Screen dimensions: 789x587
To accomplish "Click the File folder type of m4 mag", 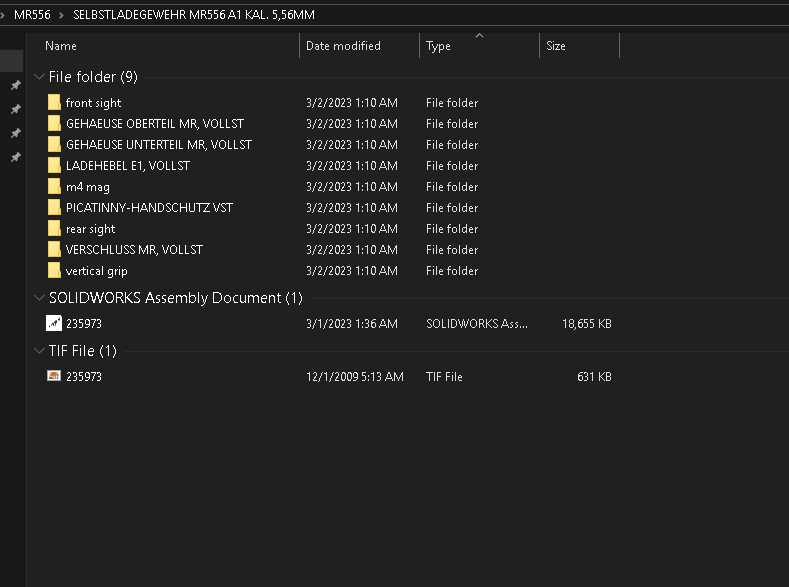I will point(452,187).
